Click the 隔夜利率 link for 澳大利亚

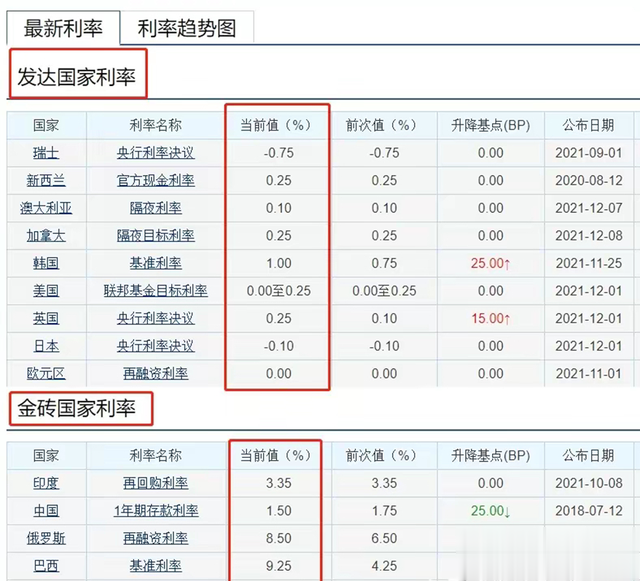click(x=156, y=208)
